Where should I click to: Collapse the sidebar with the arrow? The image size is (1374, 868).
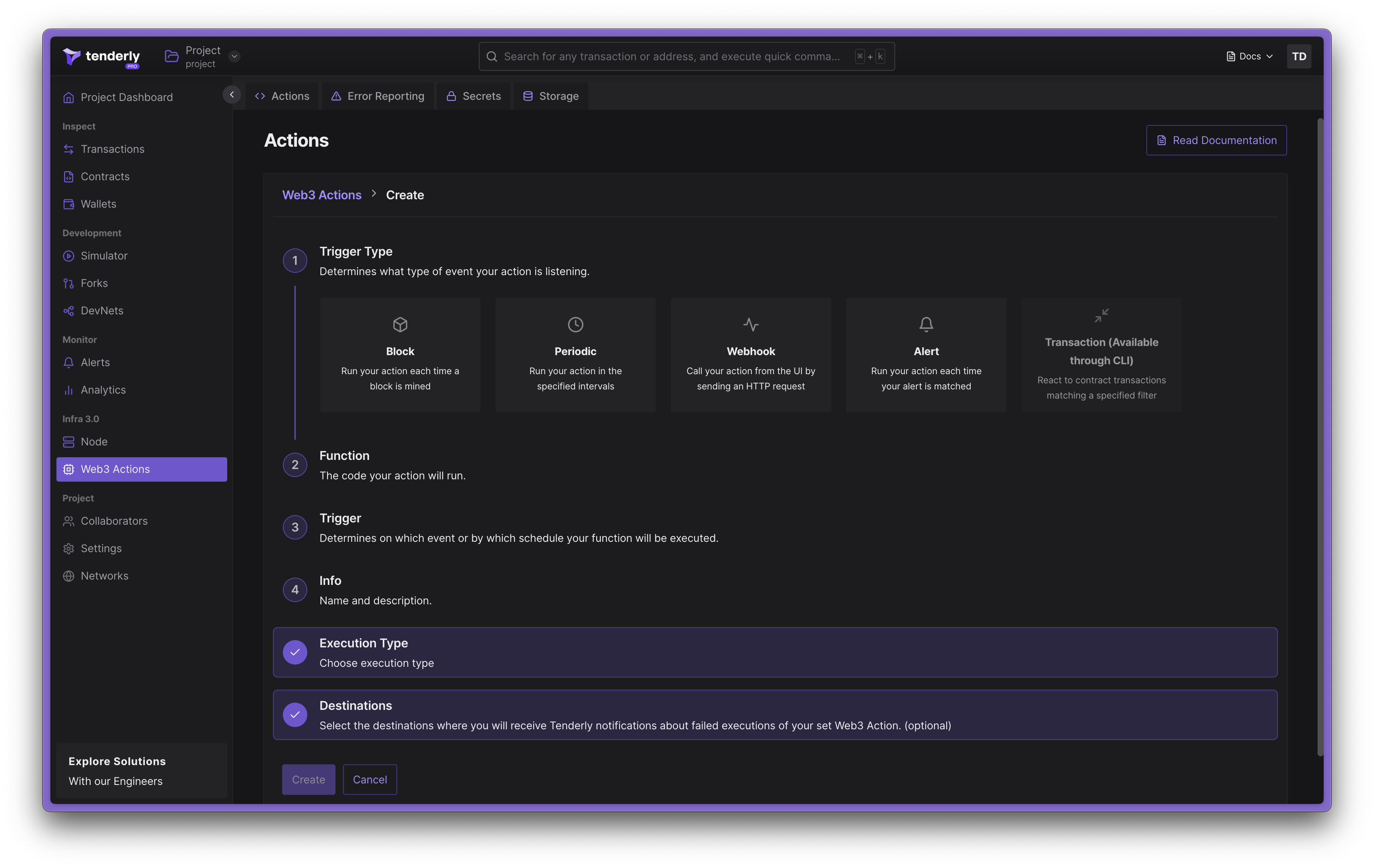232,94
